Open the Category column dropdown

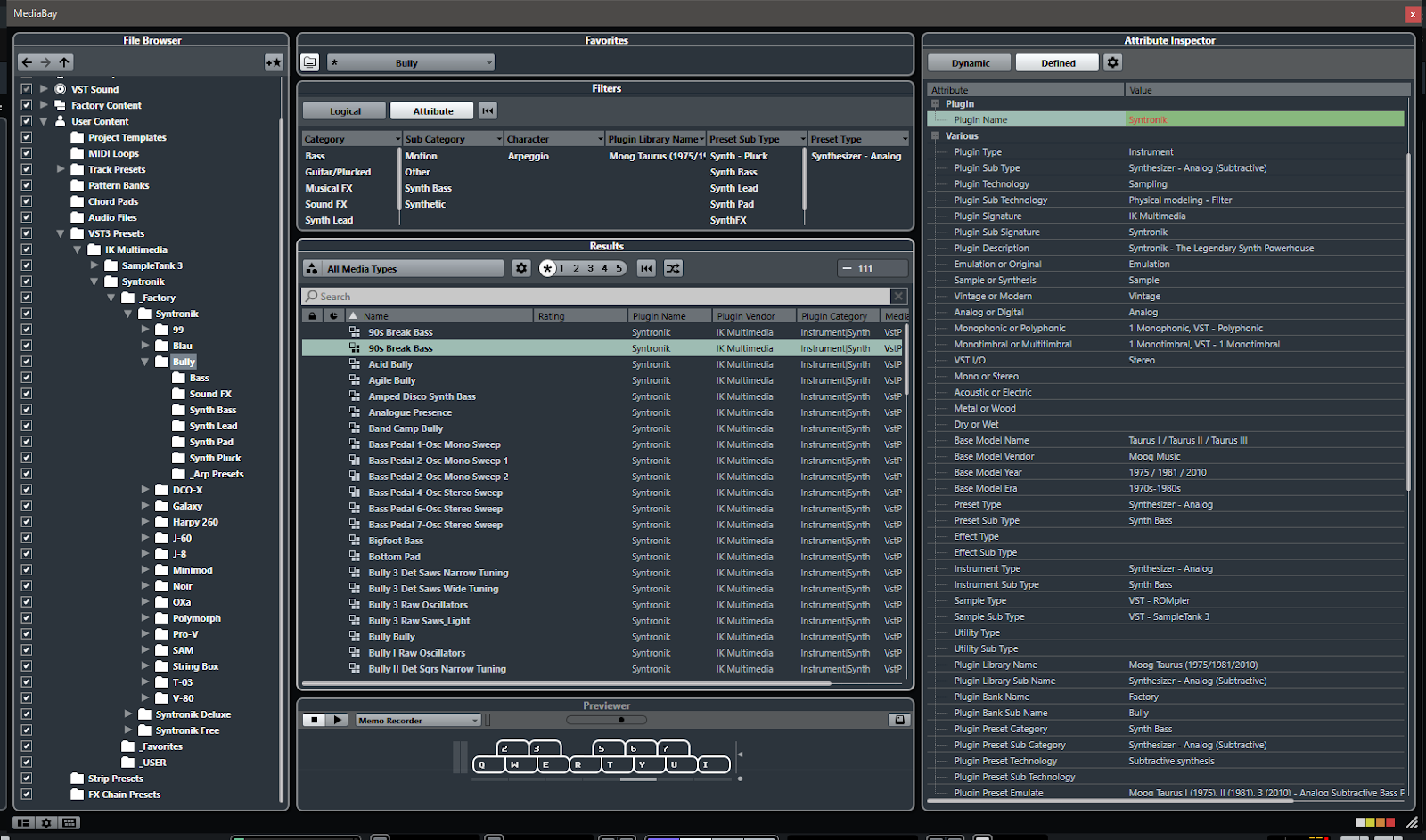click(x=397, y=139)
